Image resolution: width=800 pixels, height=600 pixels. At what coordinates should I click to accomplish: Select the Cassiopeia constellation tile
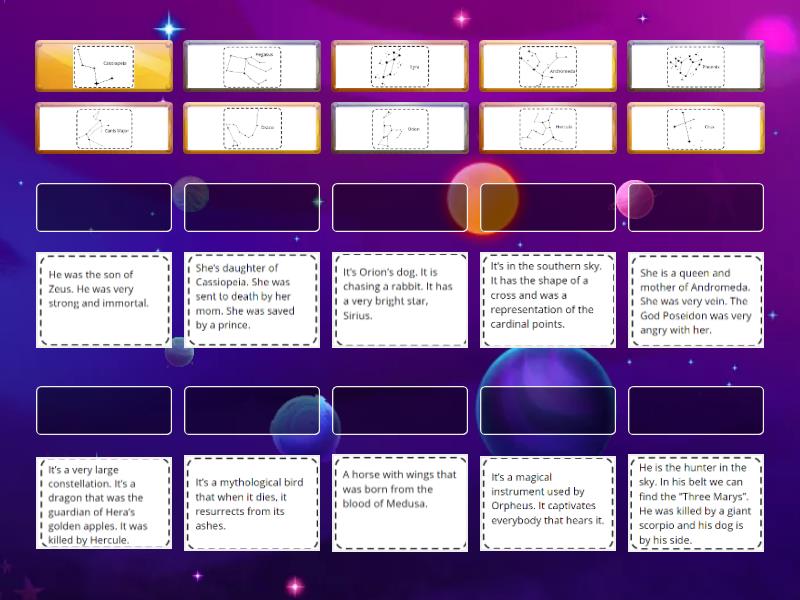tap(104, 66)
